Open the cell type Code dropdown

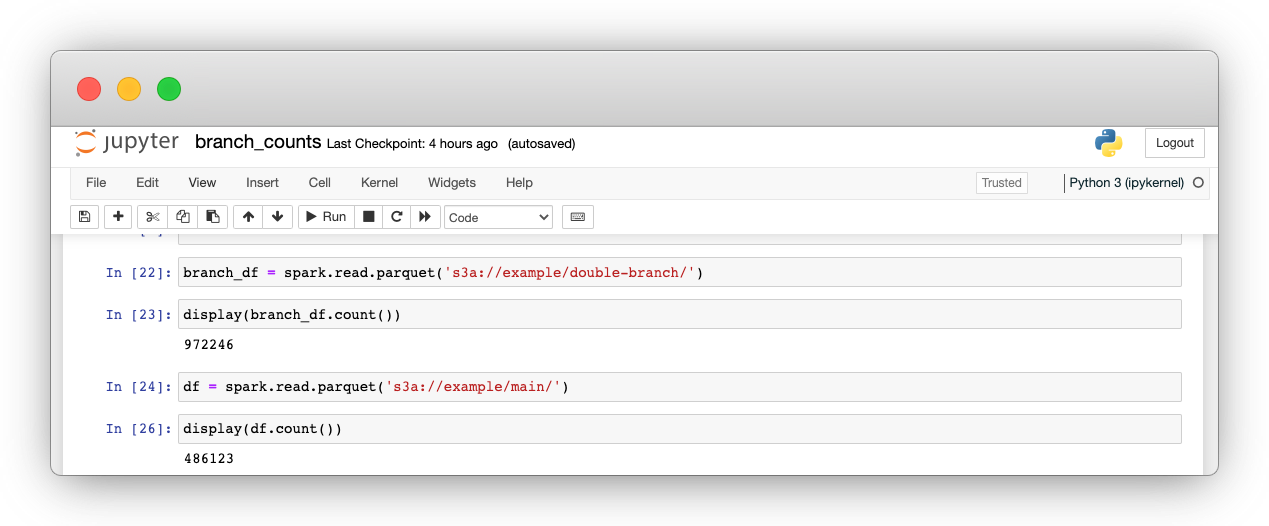pos(499,217)
